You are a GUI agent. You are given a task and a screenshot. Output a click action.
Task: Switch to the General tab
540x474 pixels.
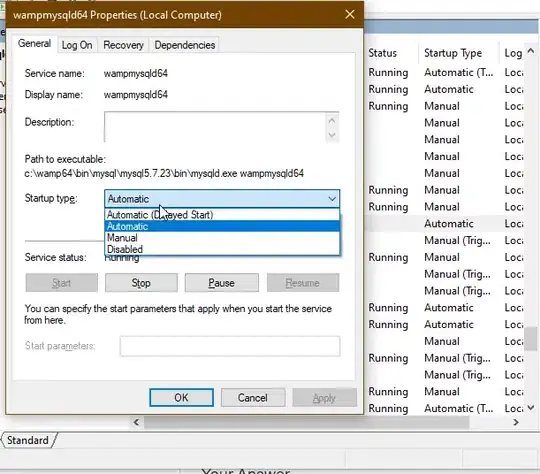[34, 44]
